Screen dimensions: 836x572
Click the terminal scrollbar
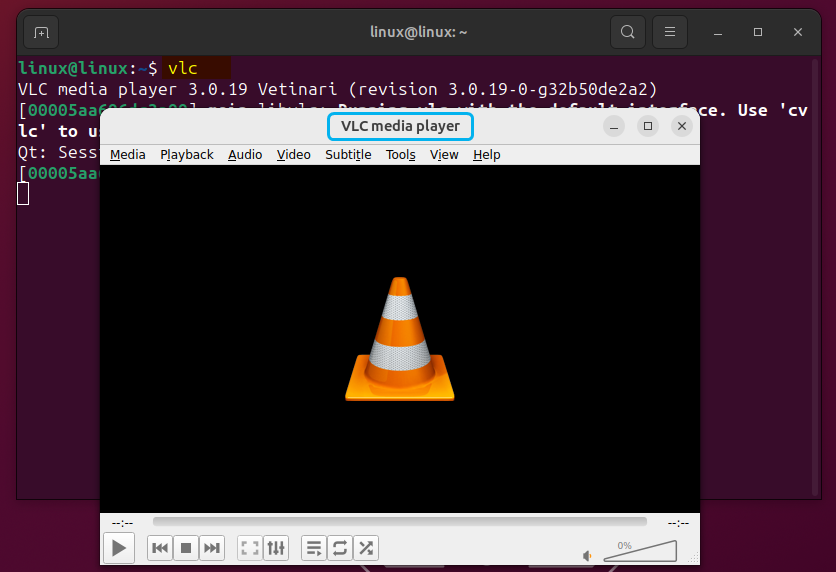pyautogui.click(x=815, y=277)
